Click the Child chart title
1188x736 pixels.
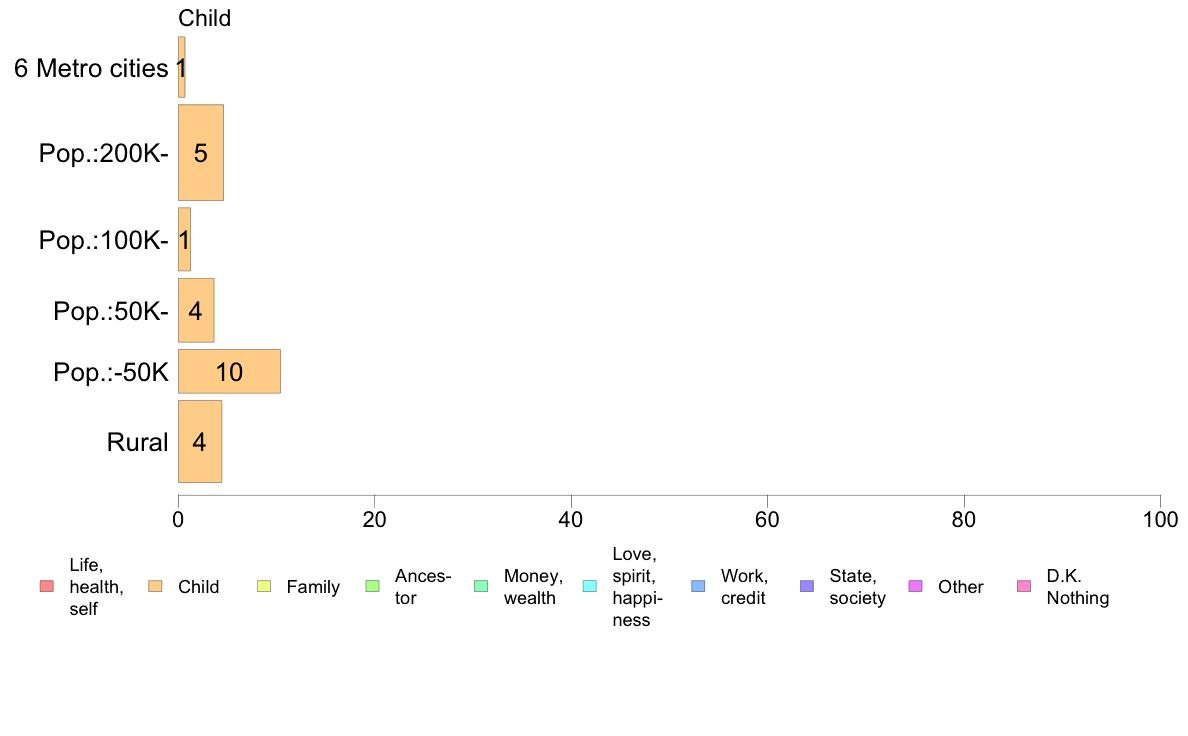[x=205, y=18]
